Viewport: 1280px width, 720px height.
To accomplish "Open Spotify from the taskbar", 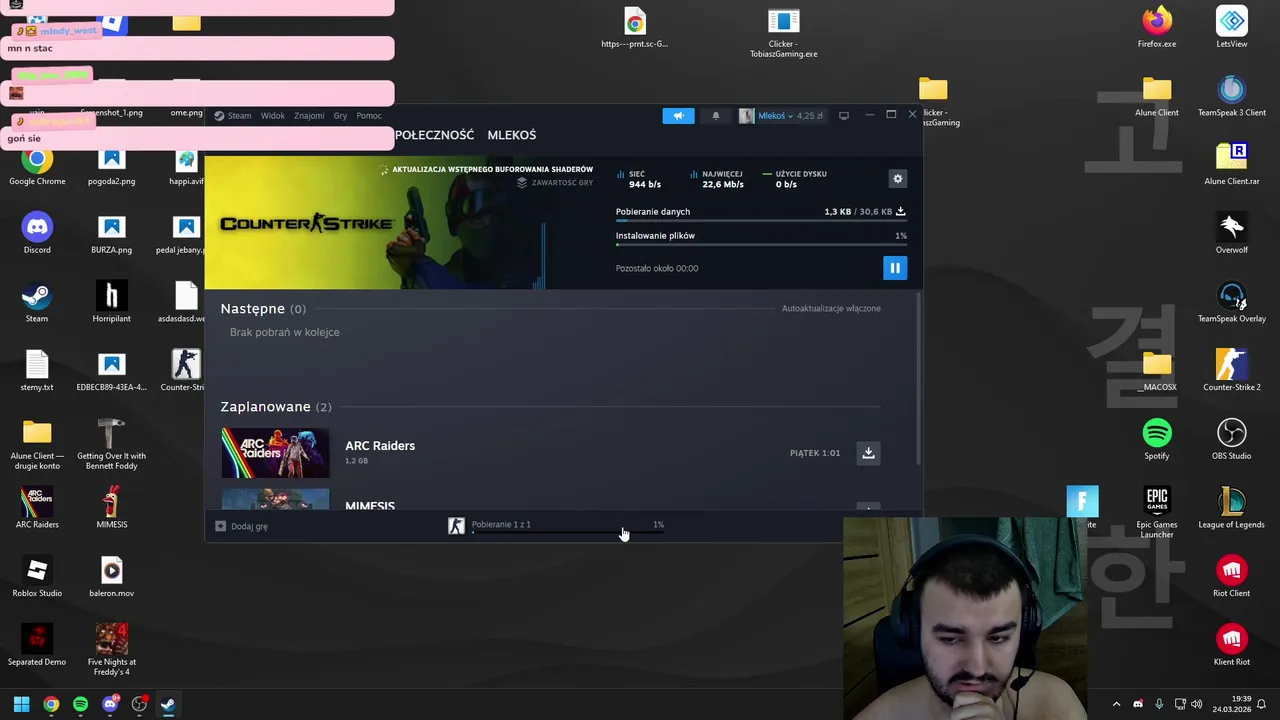I will (80, 704).
